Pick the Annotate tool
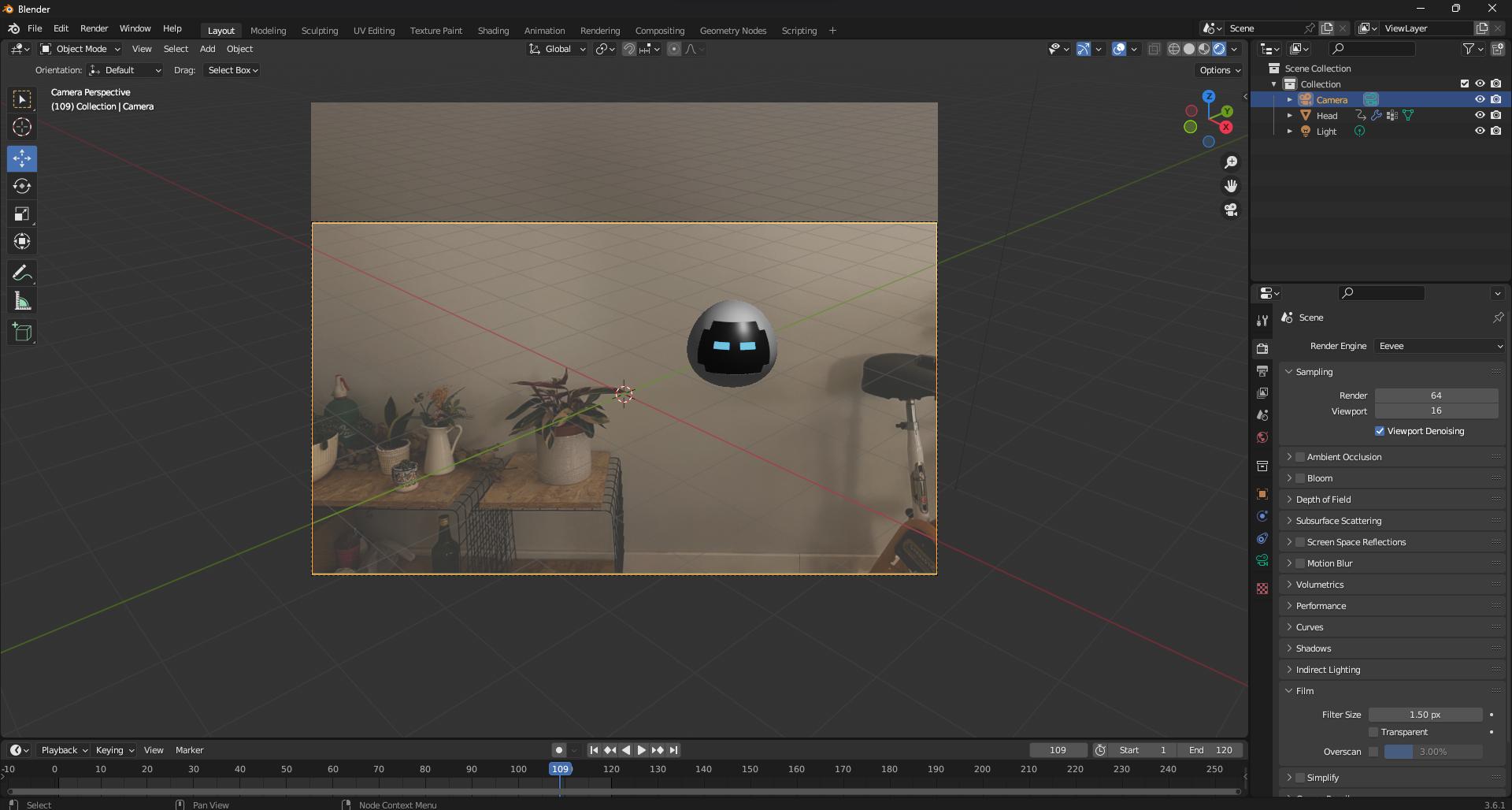 [x=22, y=272]
